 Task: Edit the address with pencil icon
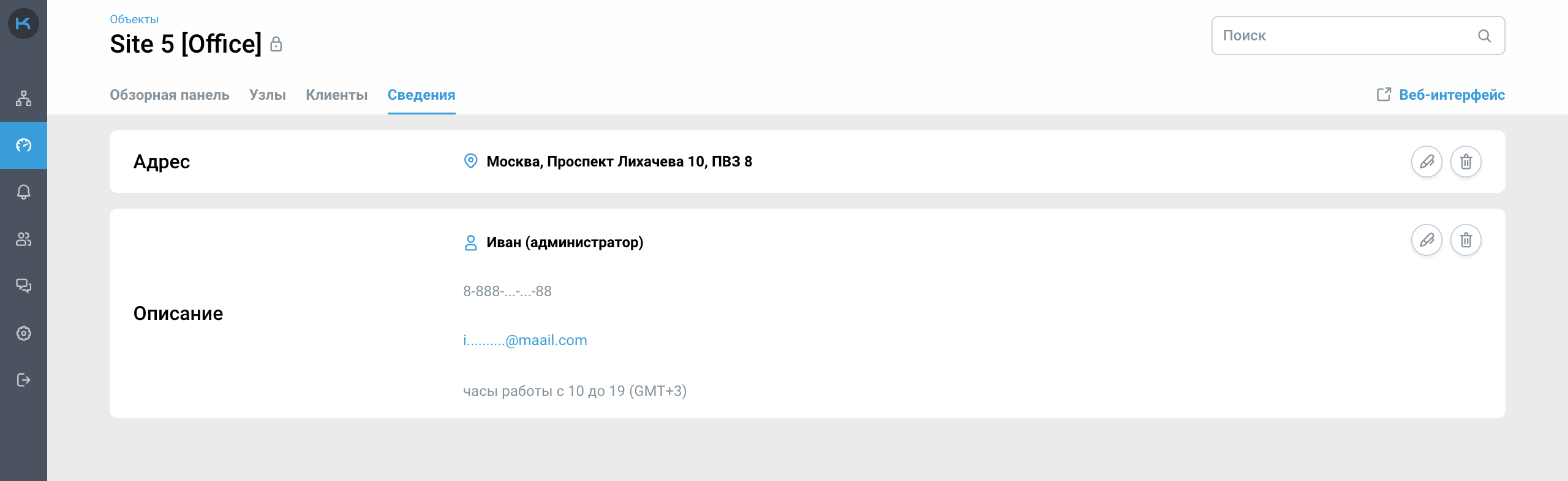click(1427, 162)
